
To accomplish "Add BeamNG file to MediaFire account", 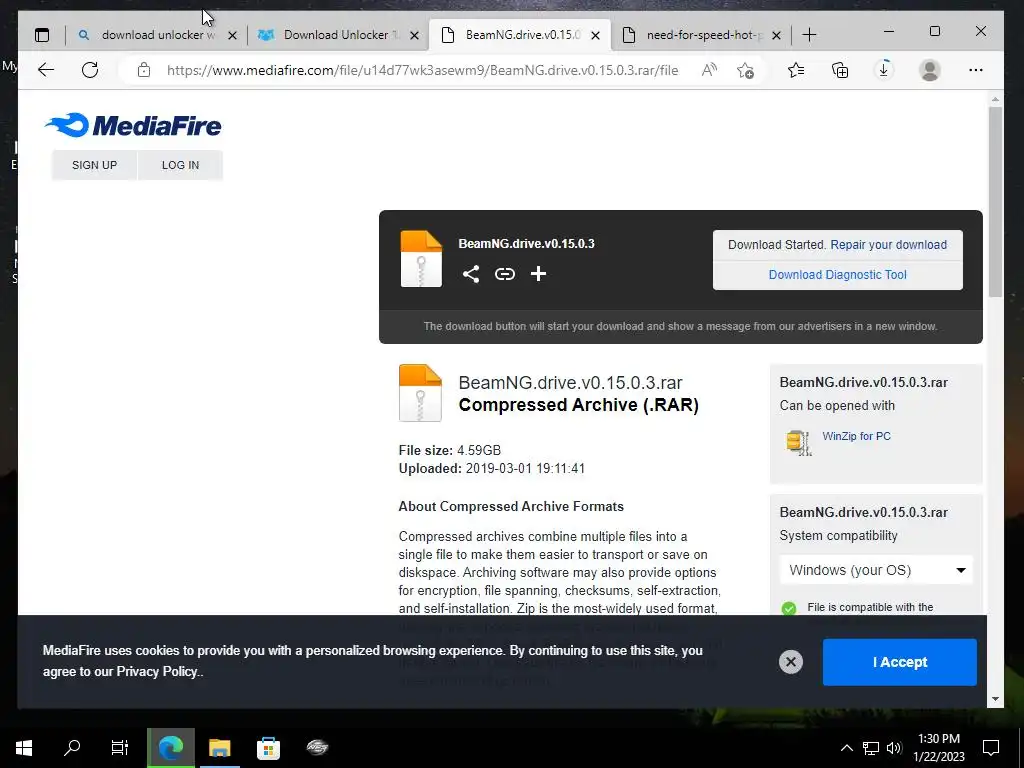I will [x=538, y=274].
